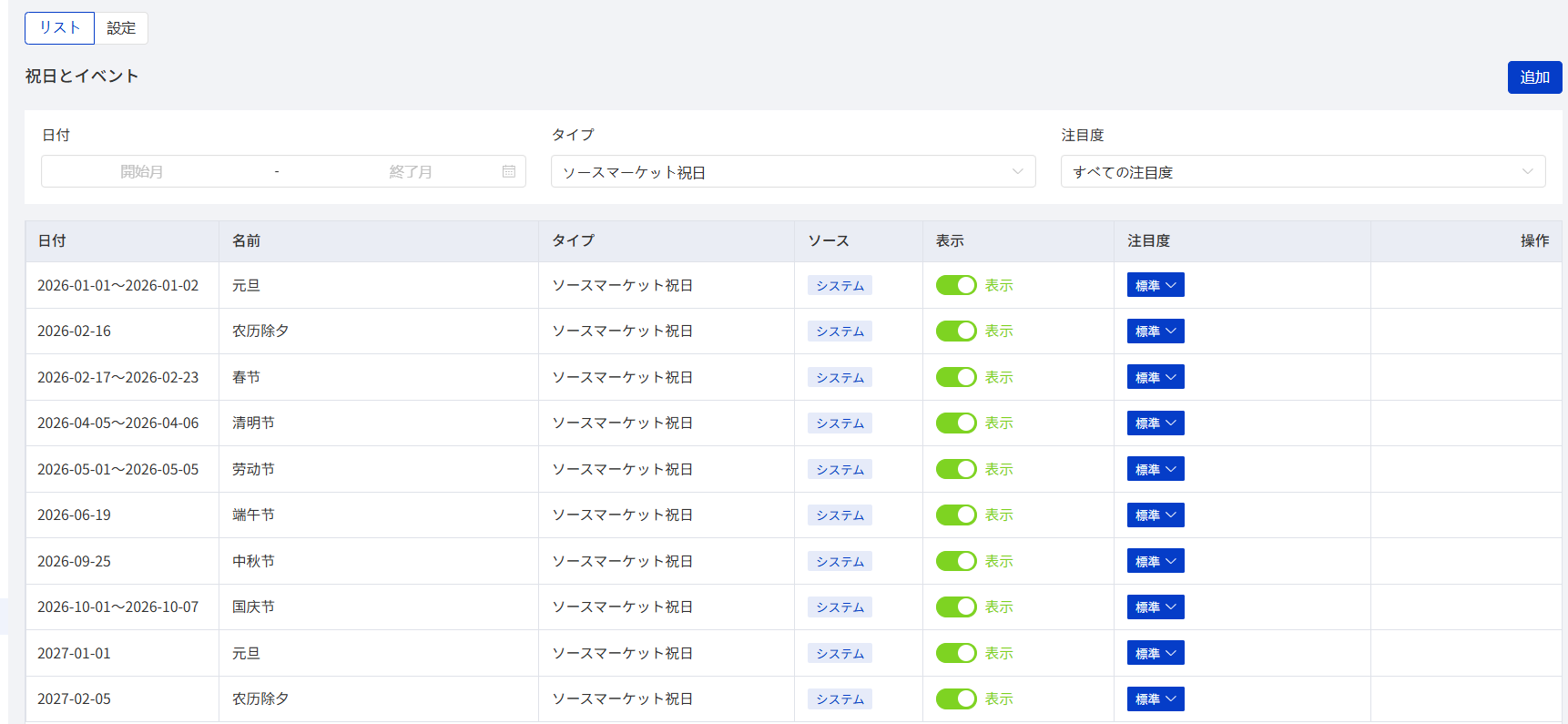
Task: Click the システム tag in 春节 row
Action: (x=840, y=377)
